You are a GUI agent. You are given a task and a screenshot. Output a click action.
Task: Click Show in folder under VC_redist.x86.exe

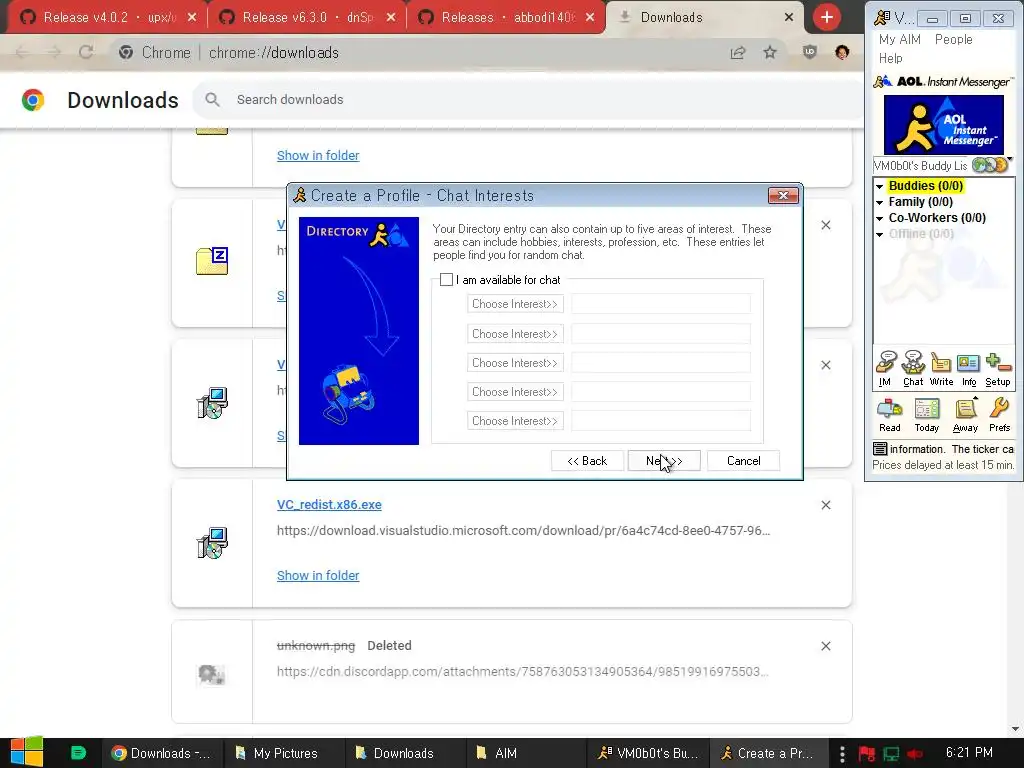point(318,575)
